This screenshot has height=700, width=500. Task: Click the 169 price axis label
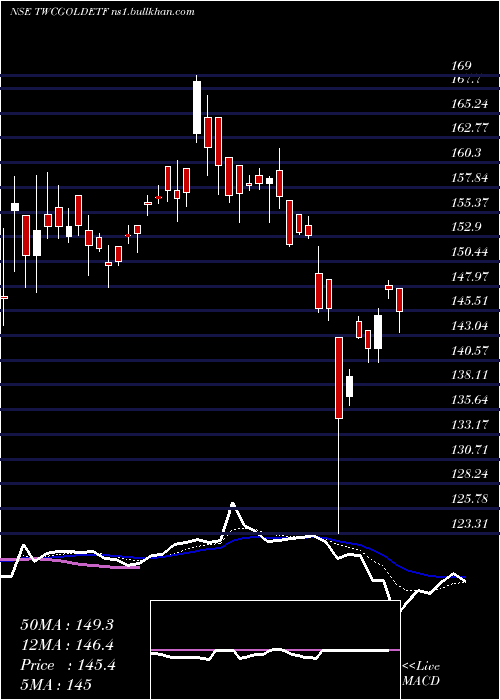(x=461, y=66)
